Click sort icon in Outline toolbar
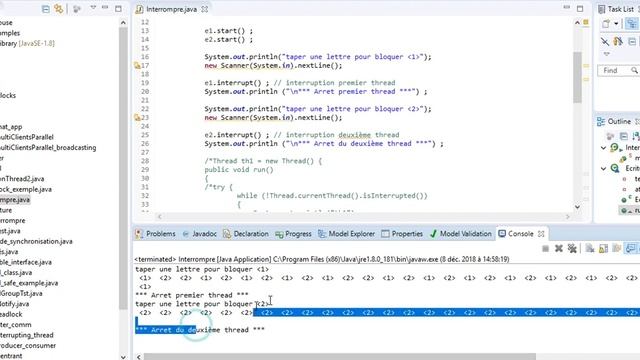 click(x=636, y=136)
